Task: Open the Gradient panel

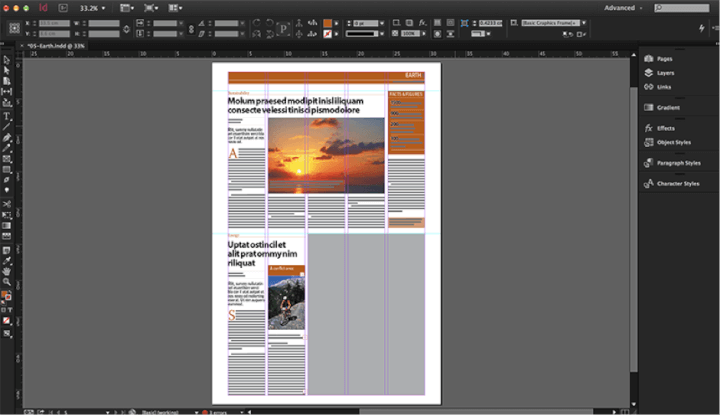Action: pyautogui.click(x=668, y=107)
